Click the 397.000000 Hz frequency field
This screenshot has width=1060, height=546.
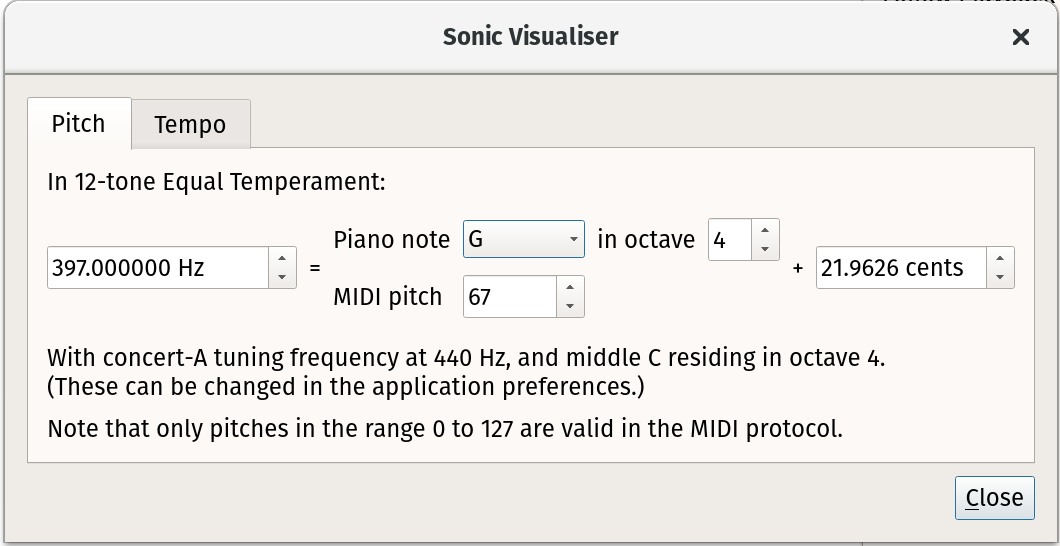[x=157, y=268]
